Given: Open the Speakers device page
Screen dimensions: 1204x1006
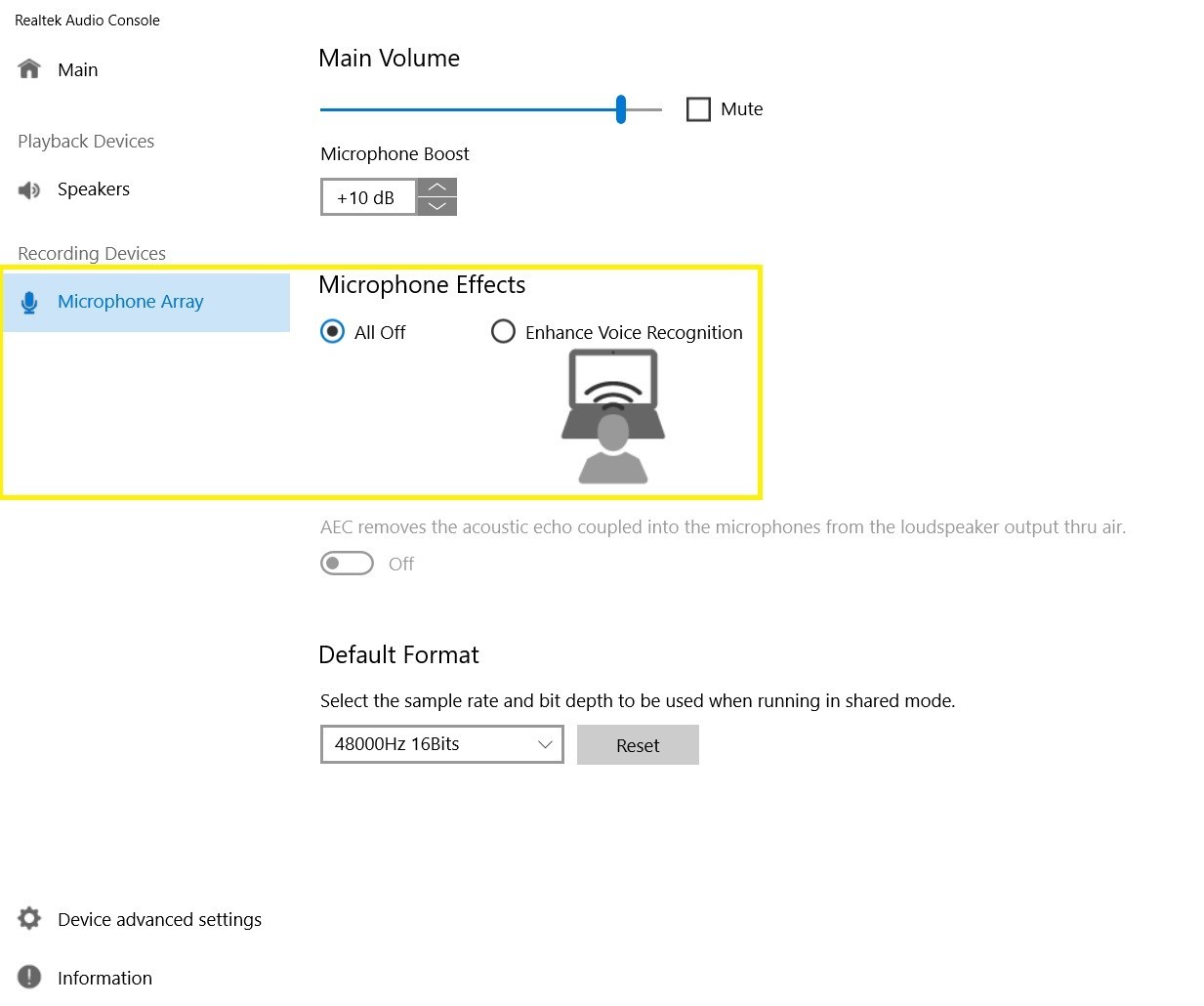Looking at the screenshot, I should [x=93, y=189].
